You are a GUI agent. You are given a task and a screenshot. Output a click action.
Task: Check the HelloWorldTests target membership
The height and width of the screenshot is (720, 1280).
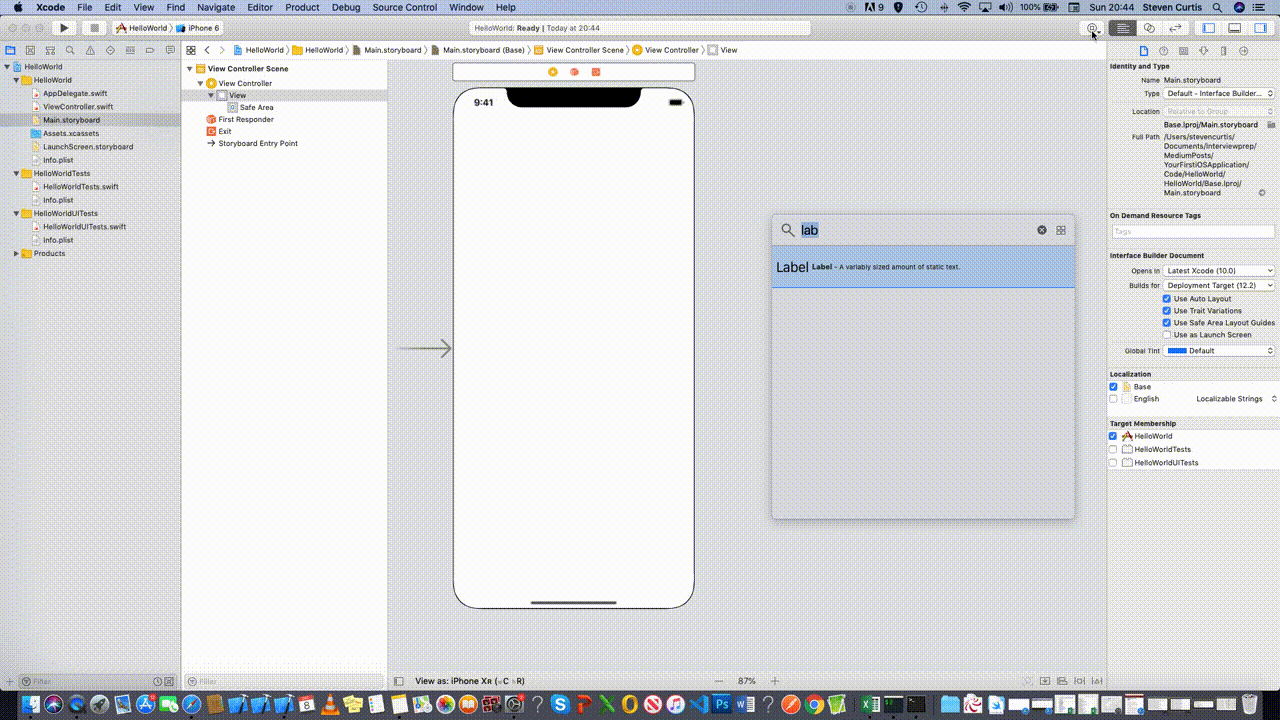[1113, 449]
